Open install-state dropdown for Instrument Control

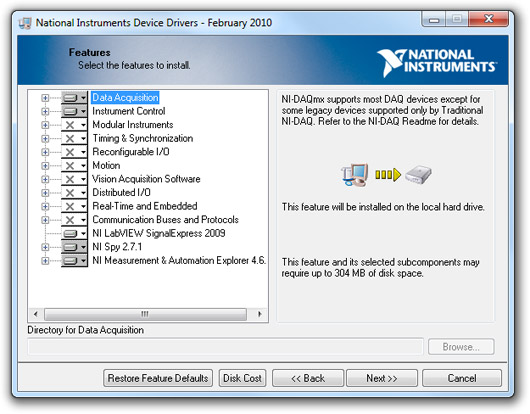tap(74, 112)
